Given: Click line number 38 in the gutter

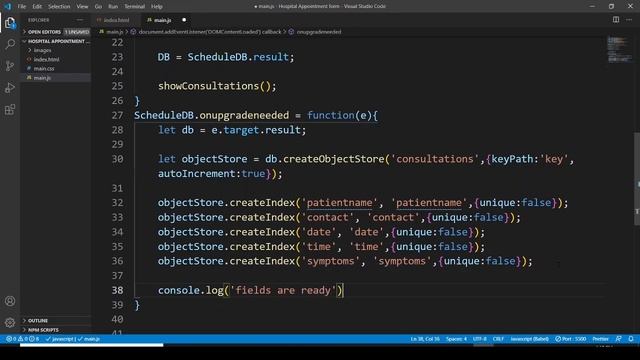Looking at the screenshot, I should [118, 290].
